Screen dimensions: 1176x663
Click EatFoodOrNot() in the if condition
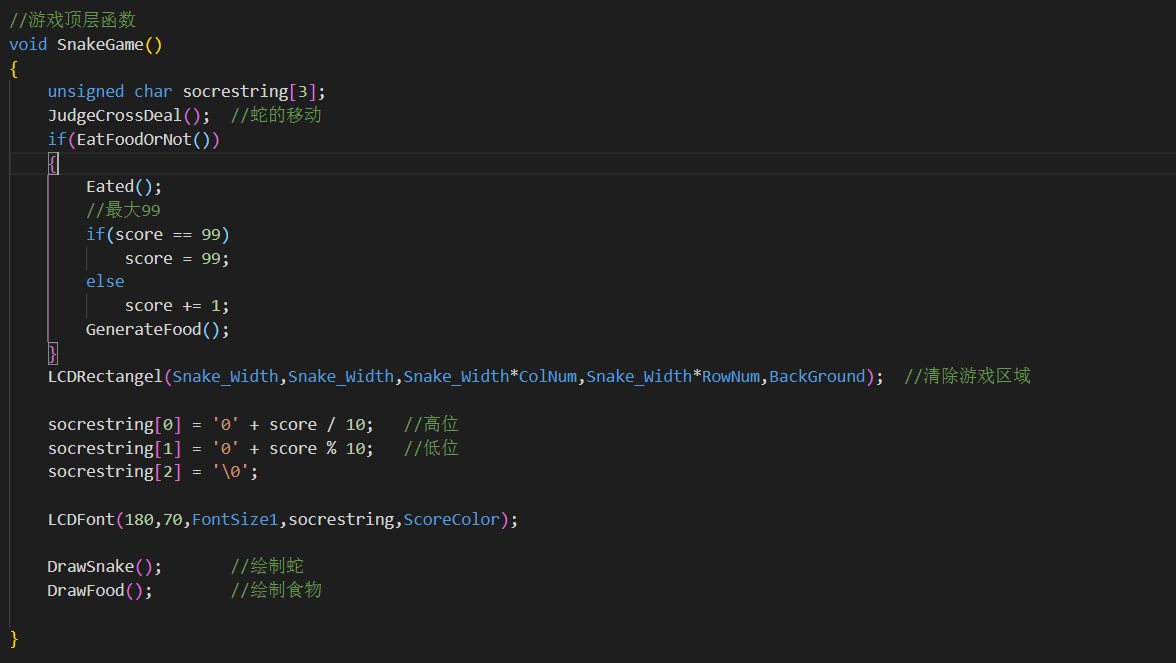143,140
